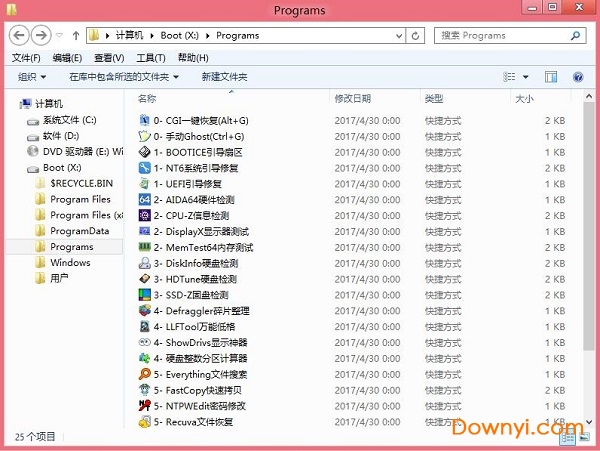Open the 编辑(E) menu
This screenshot has width=600, height=451.
(x=67, y=58)
